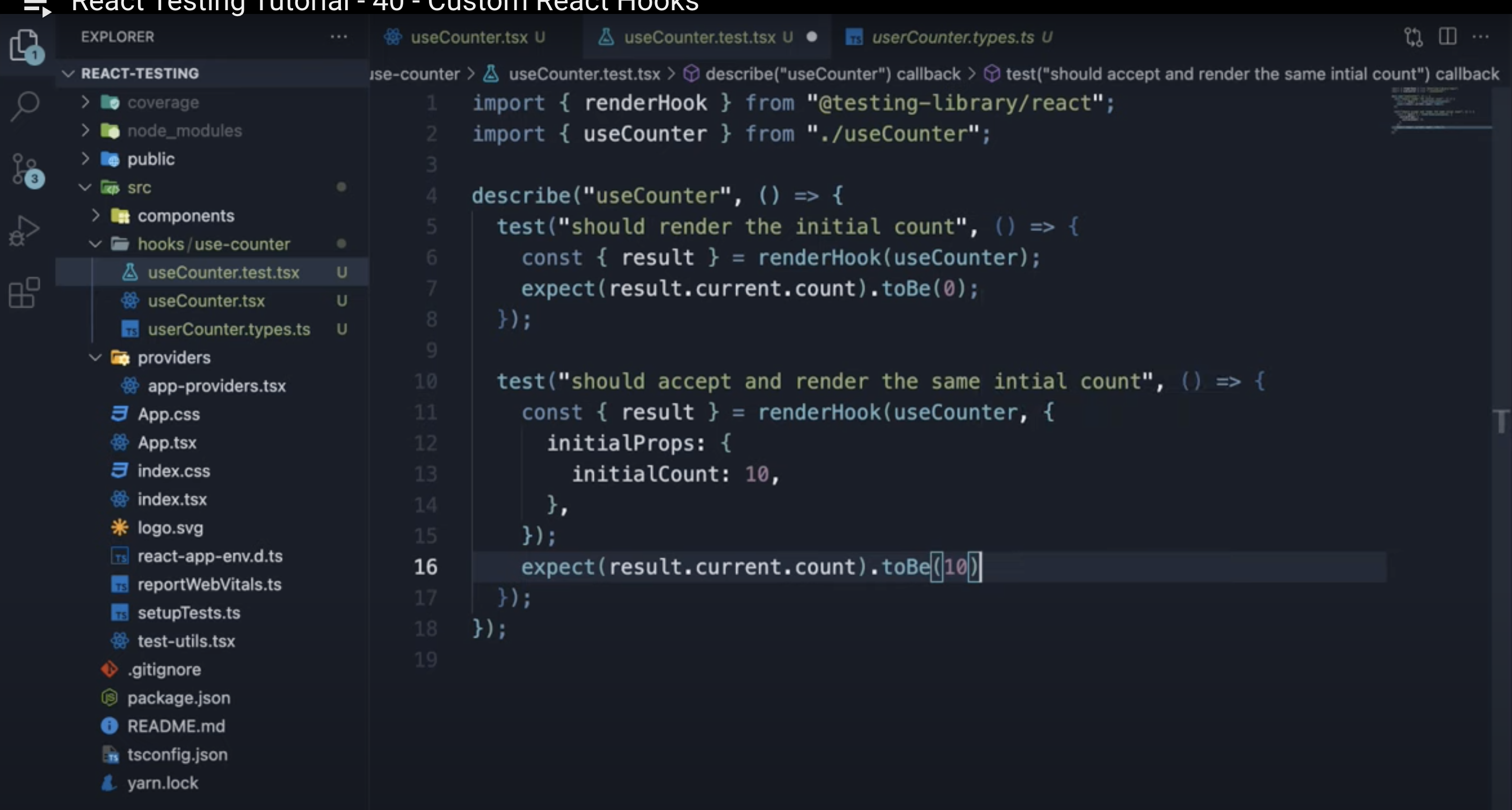Open index.tsx in the explorer
Image resolution: width=1512 pixels, height=810 pixels.
(172, 500)
